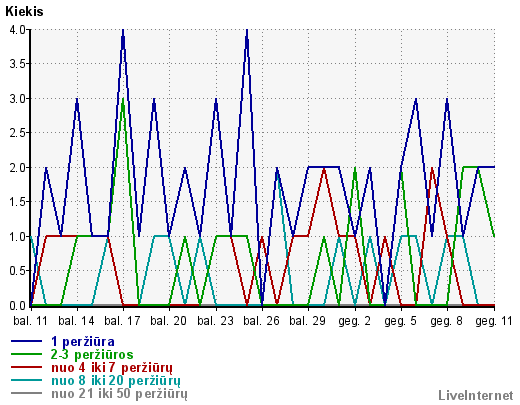Click the 'bal. 23' date label

point(215,321)
